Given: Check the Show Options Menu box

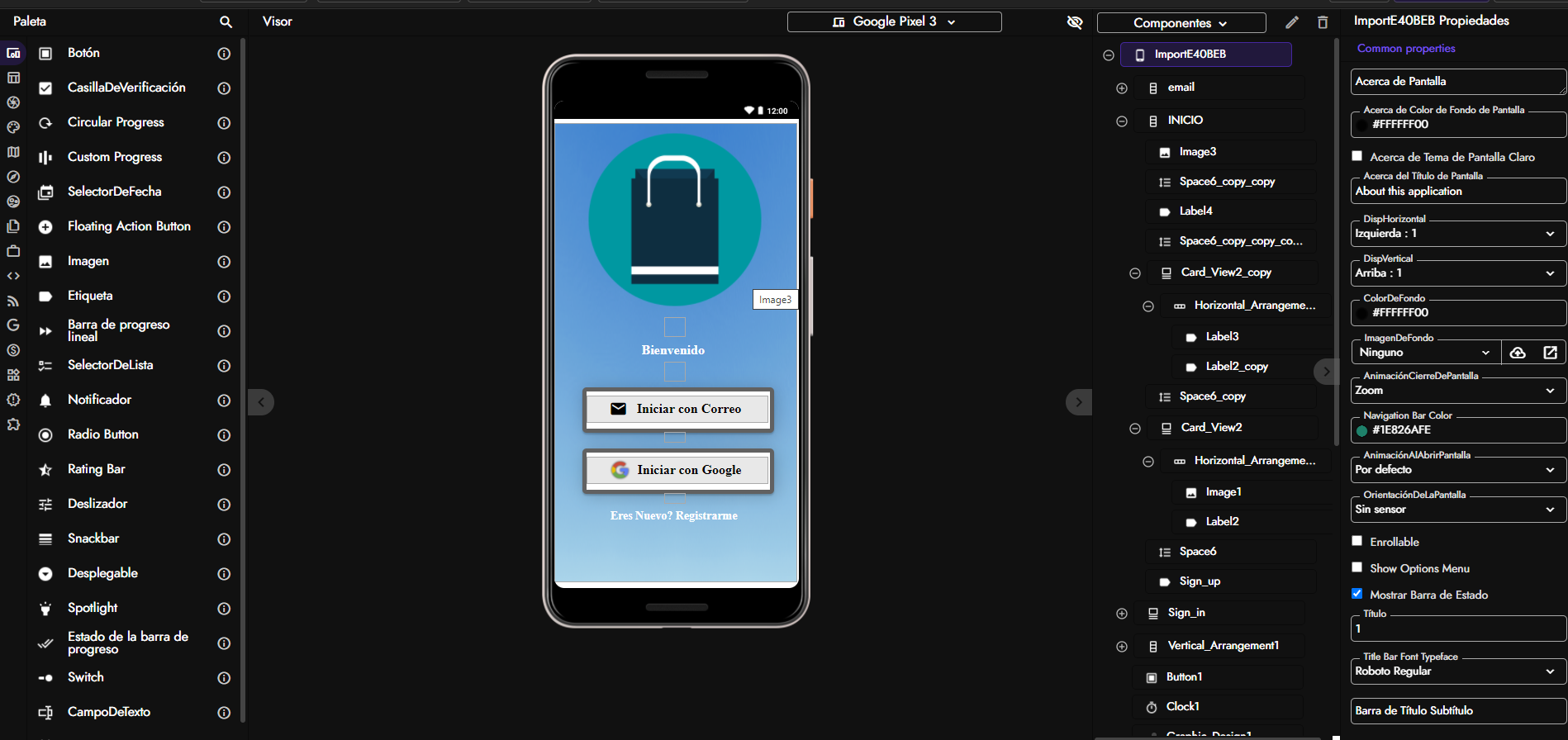Looking at the screenshot, I should [1357, 567].
